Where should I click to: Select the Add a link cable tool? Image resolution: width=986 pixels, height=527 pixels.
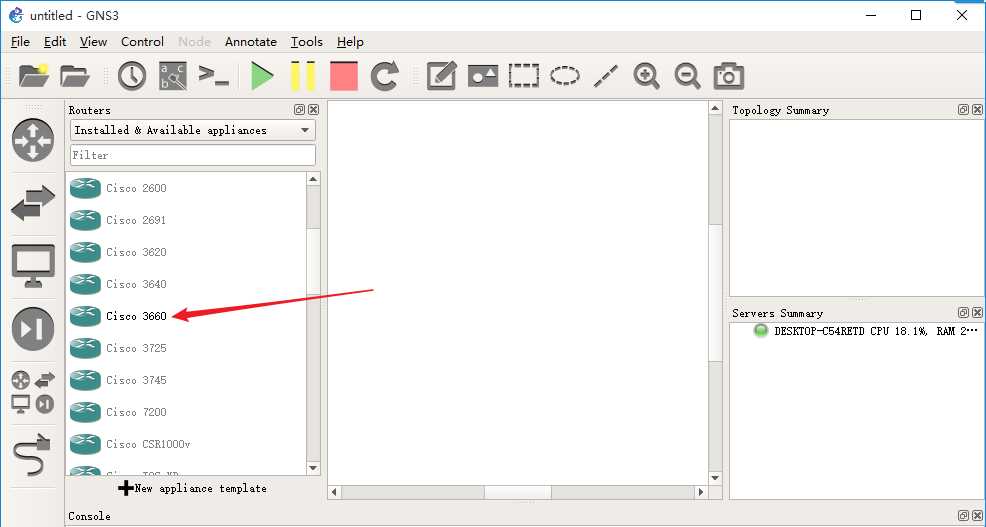pos(33,455)
